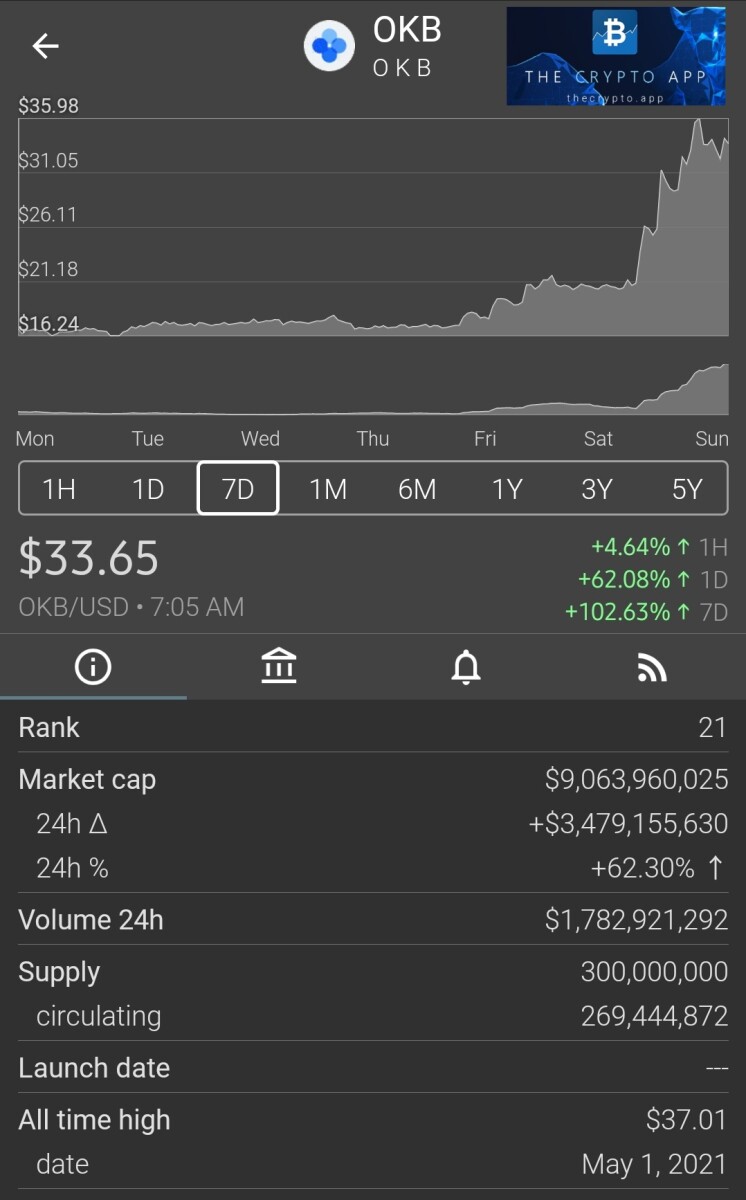Show the 1Y price chart
746x1200 pixels.
click(507, 488)
